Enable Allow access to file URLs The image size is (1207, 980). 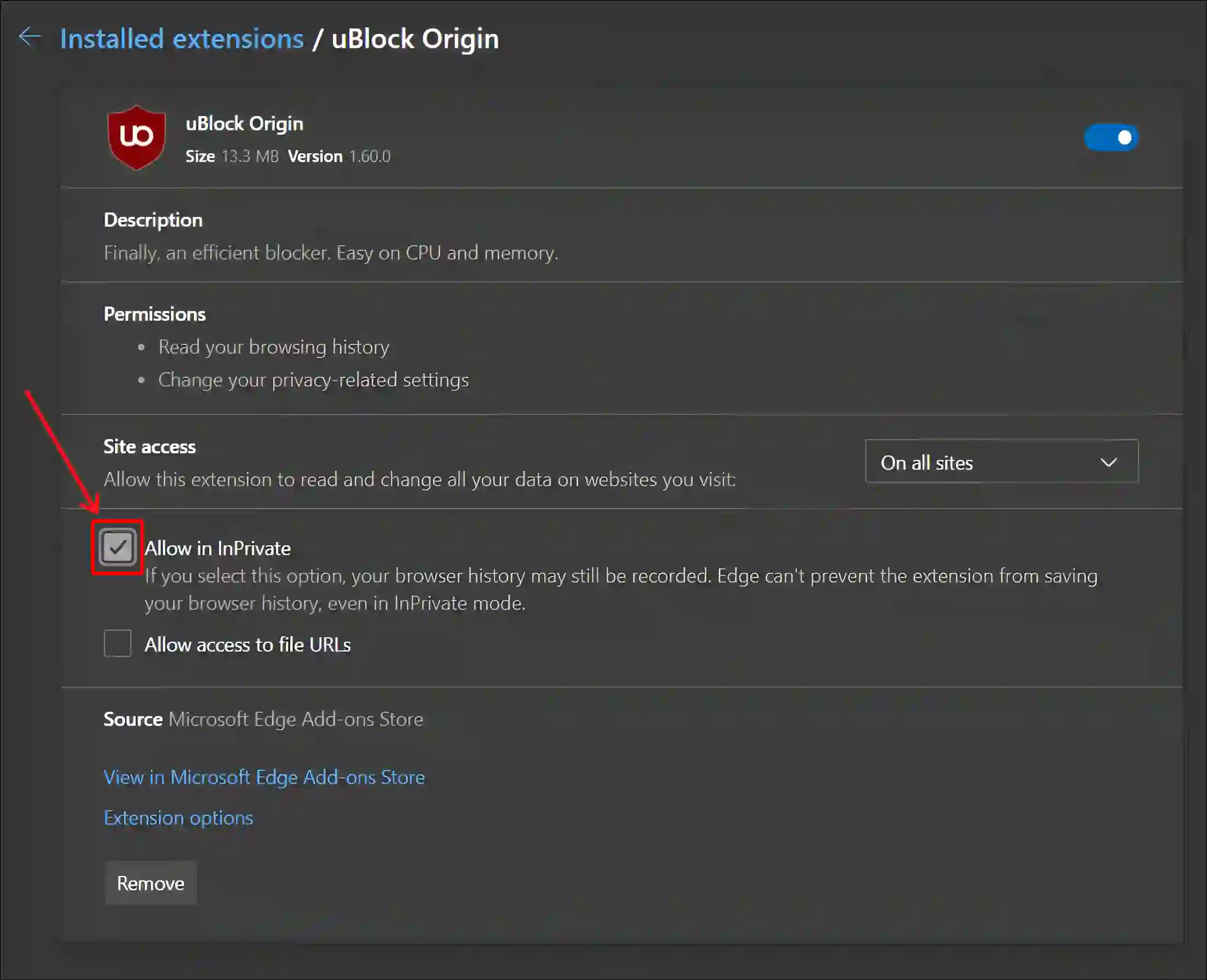click(x=118, y=644)
